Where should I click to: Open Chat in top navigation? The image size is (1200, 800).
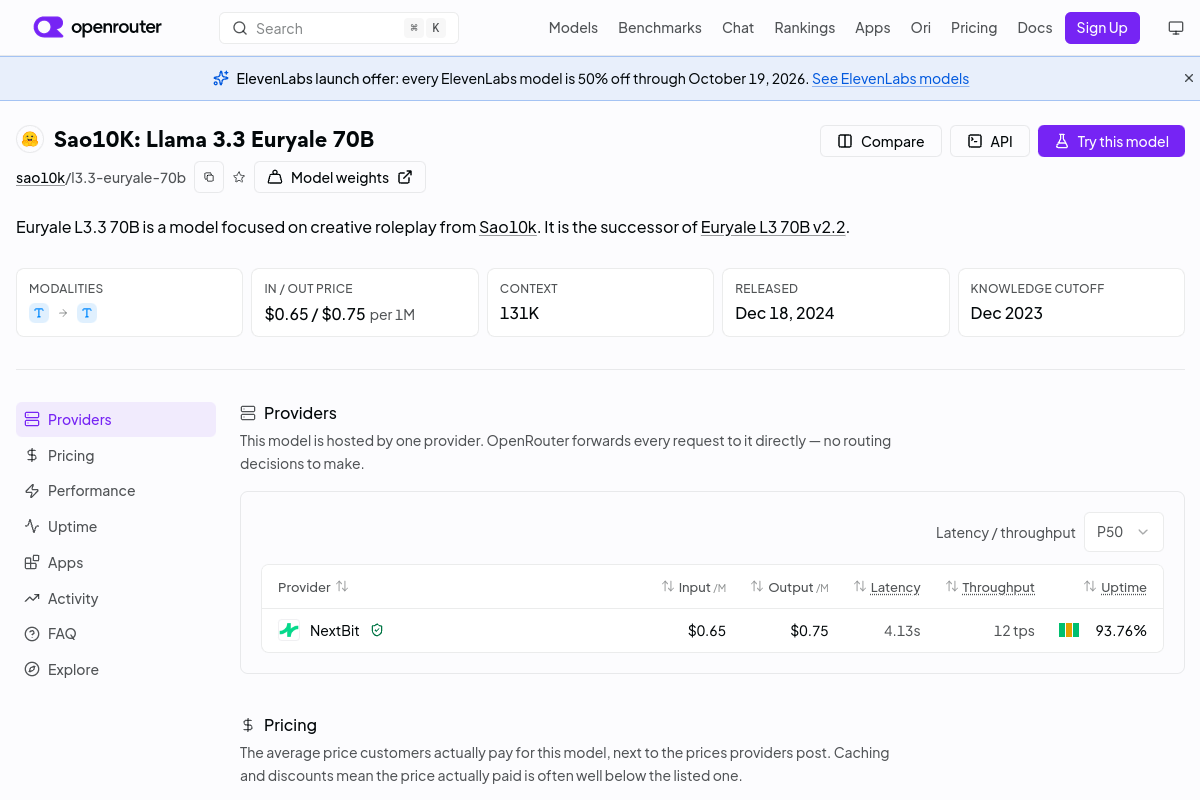pos(738,28)
